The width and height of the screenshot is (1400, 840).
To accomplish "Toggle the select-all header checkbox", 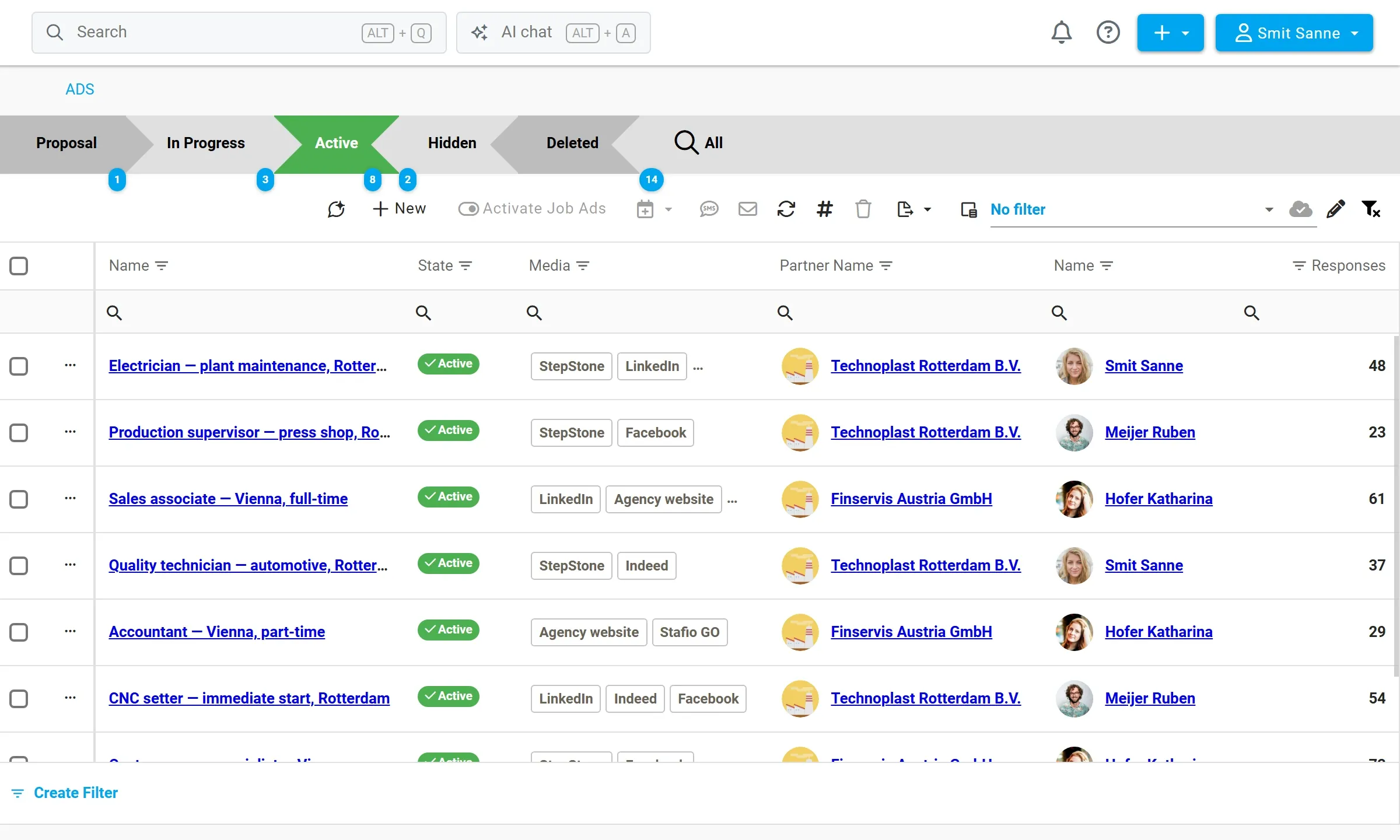I will click(x=19, y=266).
